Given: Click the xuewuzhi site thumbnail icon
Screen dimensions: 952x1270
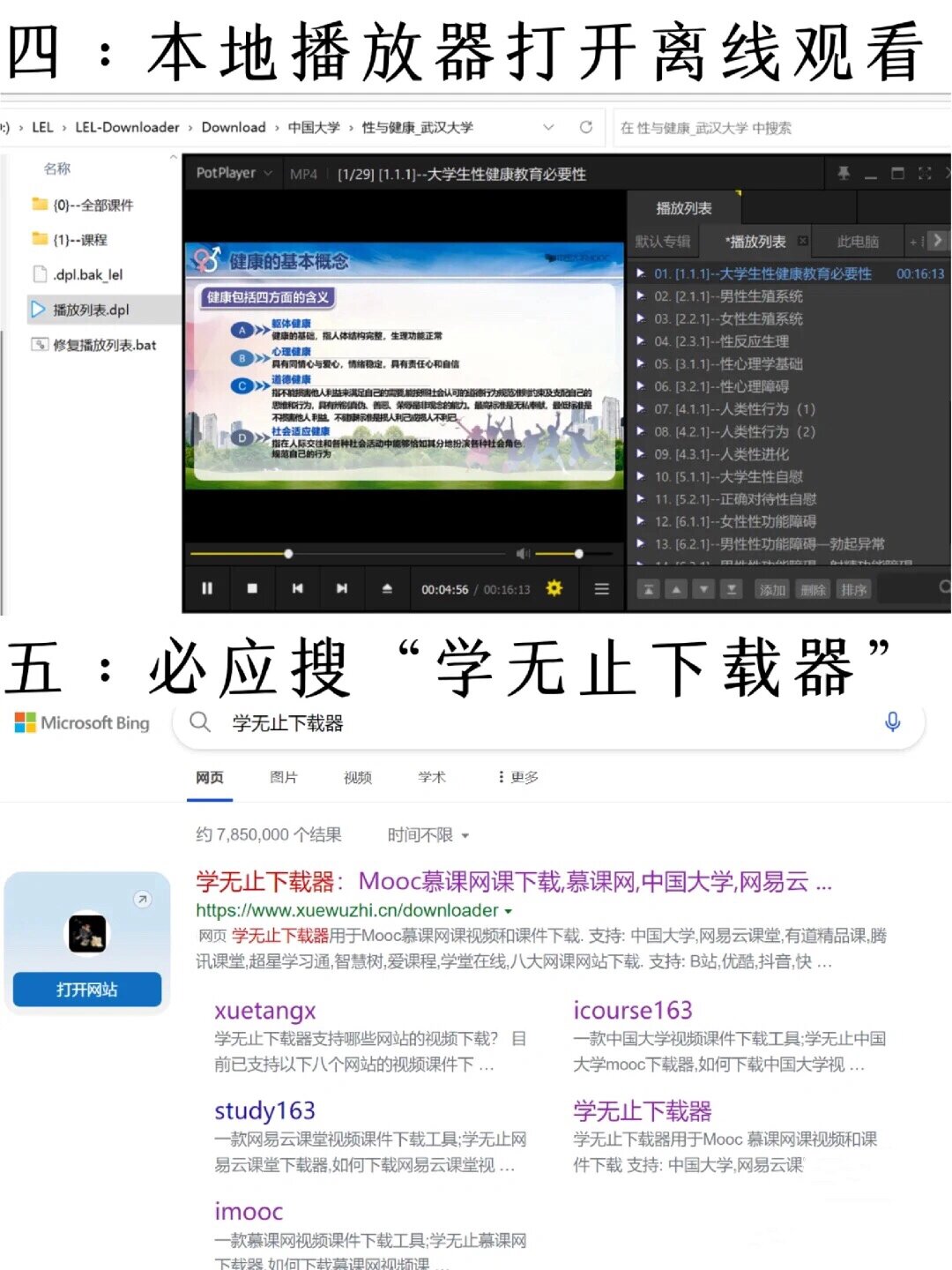Looking at the screenshot, I should click(87, 934).
